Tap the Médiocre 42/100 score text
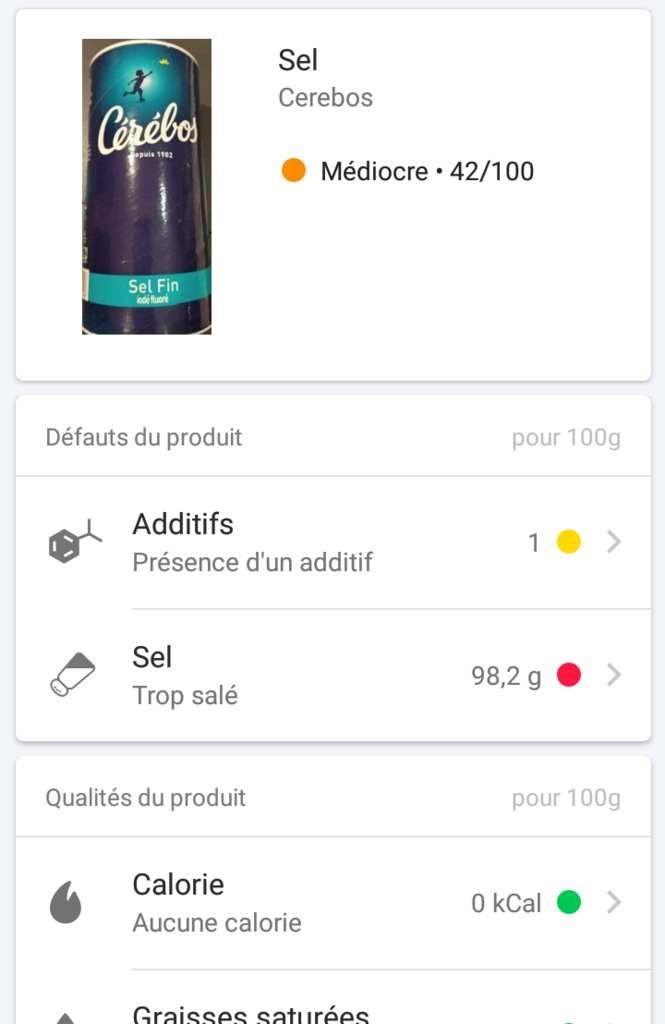665x1024 pixels. [427, 171]
